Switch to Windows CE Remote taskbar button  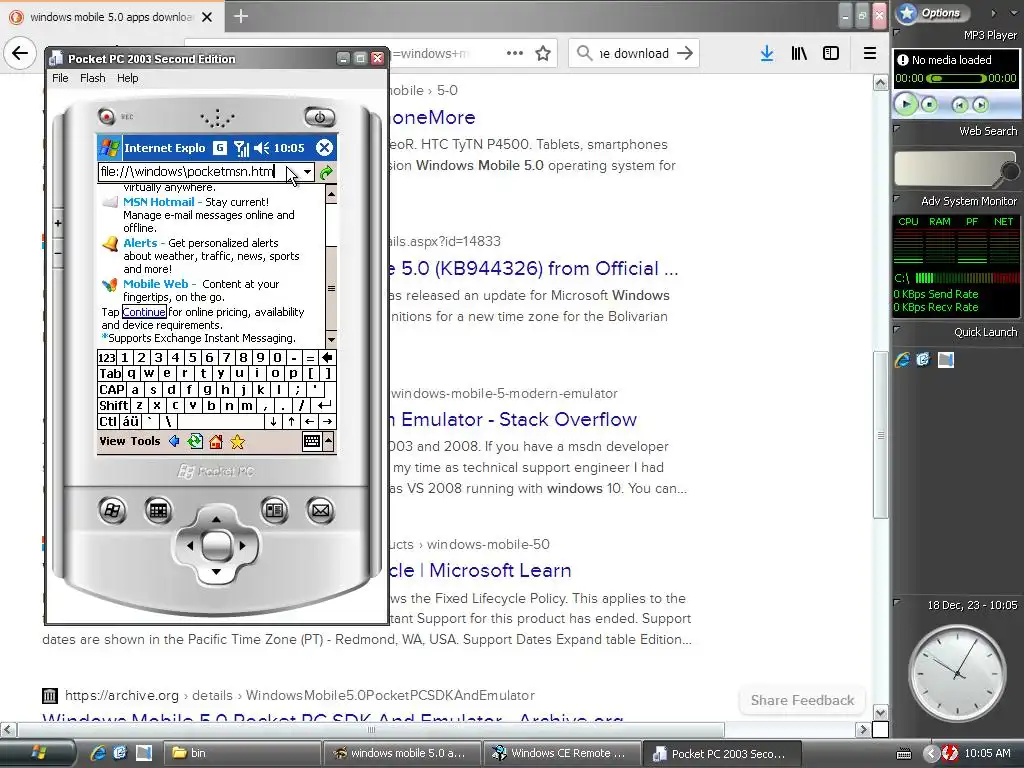tap(561, 753)
